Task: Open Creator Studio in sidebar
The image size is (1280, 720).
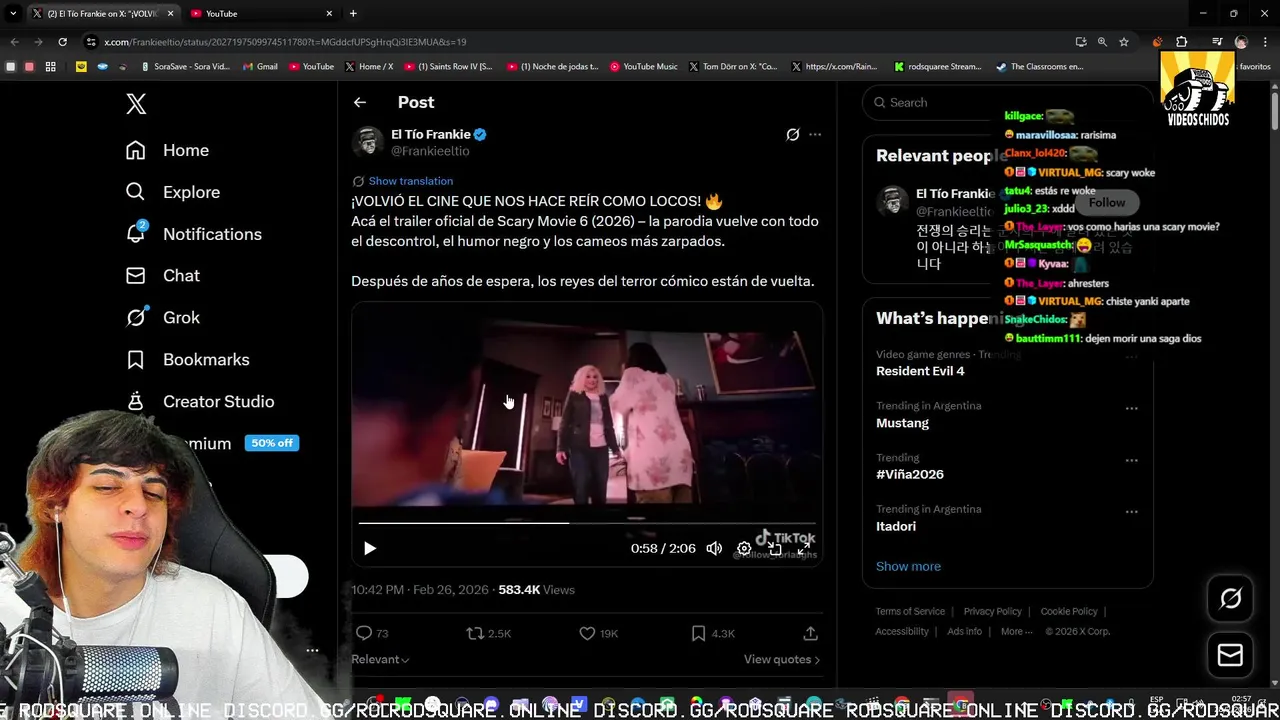Action: [x=199, y=402]
